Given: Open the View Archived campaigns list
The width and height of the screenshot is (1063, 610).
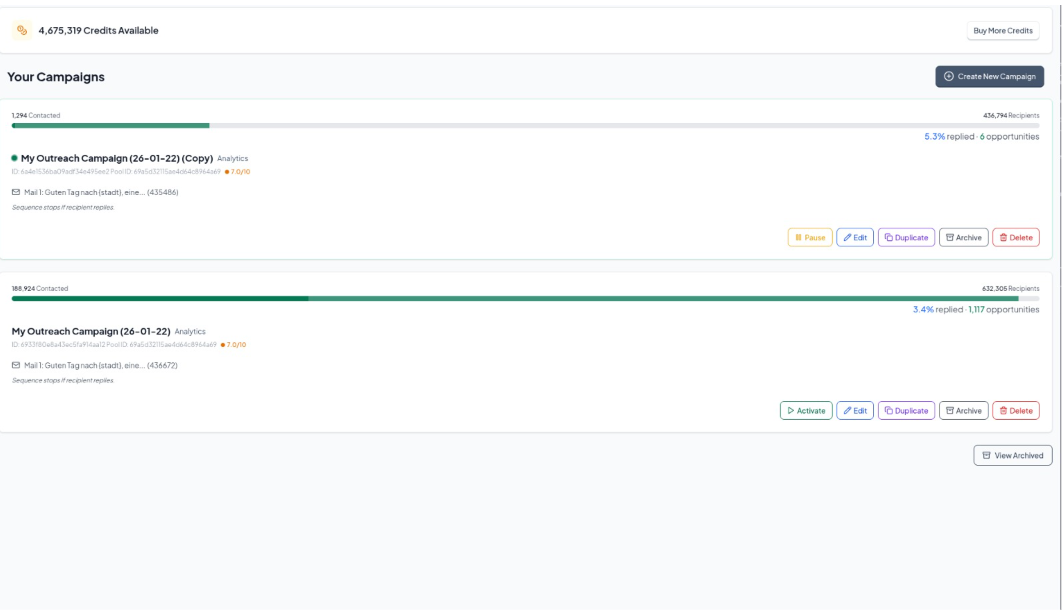Looking at the screenshot, I should (x=1013, y=455).
